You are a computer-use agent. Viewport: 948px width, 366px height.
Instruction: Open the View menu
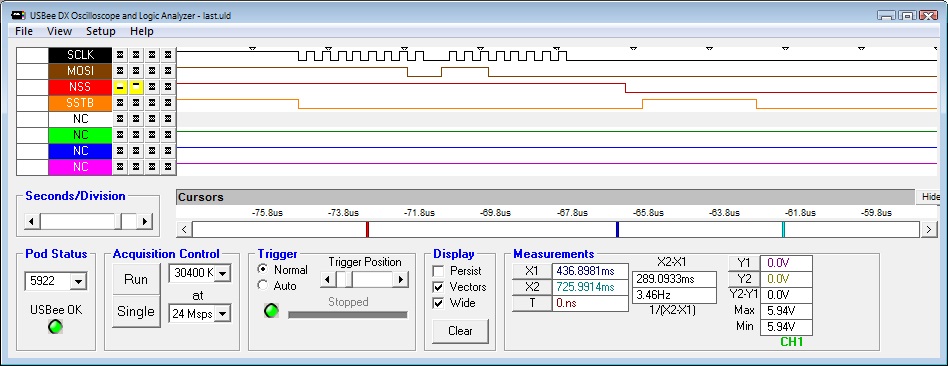59,31
